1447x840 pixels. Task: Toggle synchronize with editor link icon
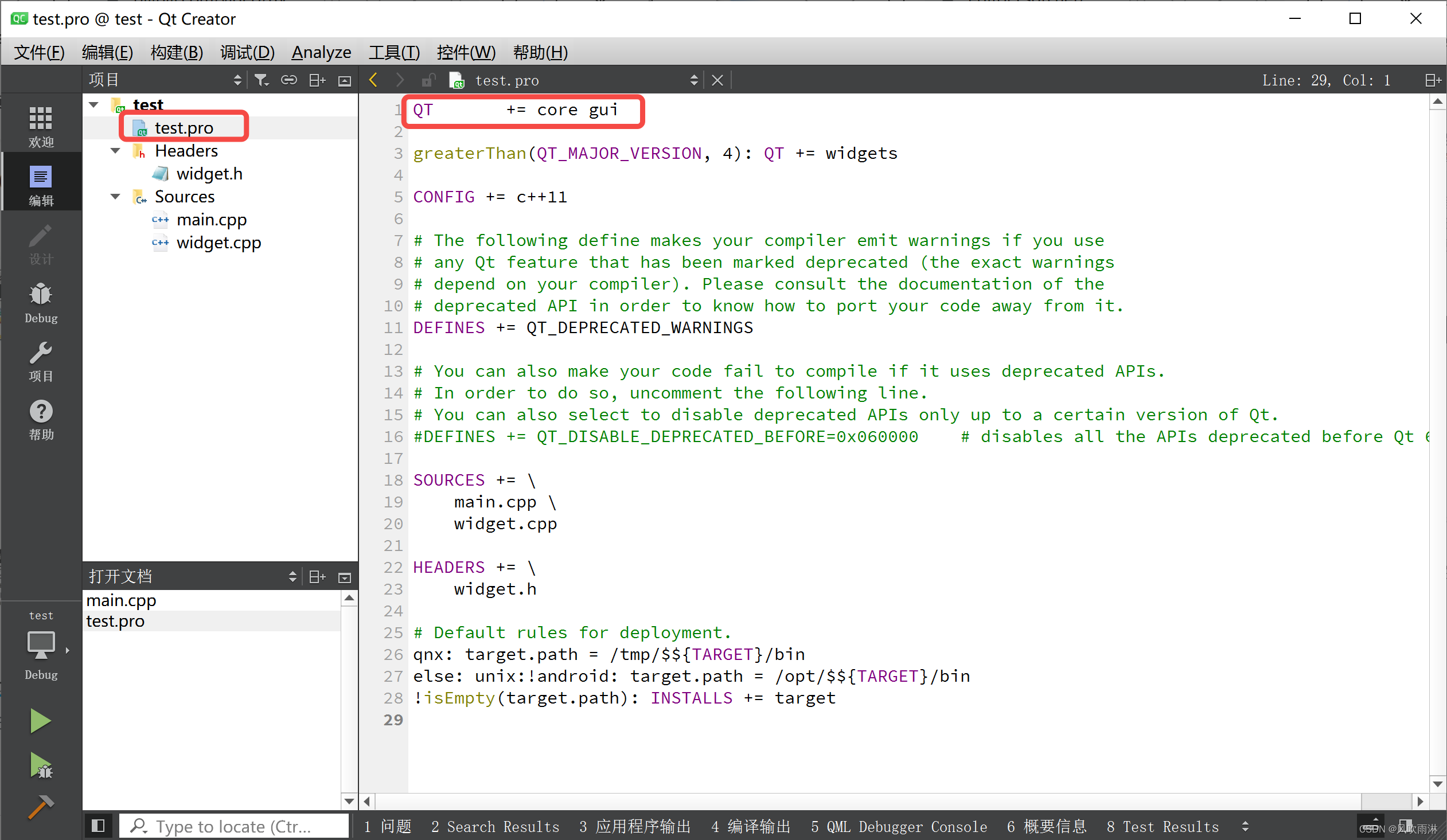[x=289, y=80]
